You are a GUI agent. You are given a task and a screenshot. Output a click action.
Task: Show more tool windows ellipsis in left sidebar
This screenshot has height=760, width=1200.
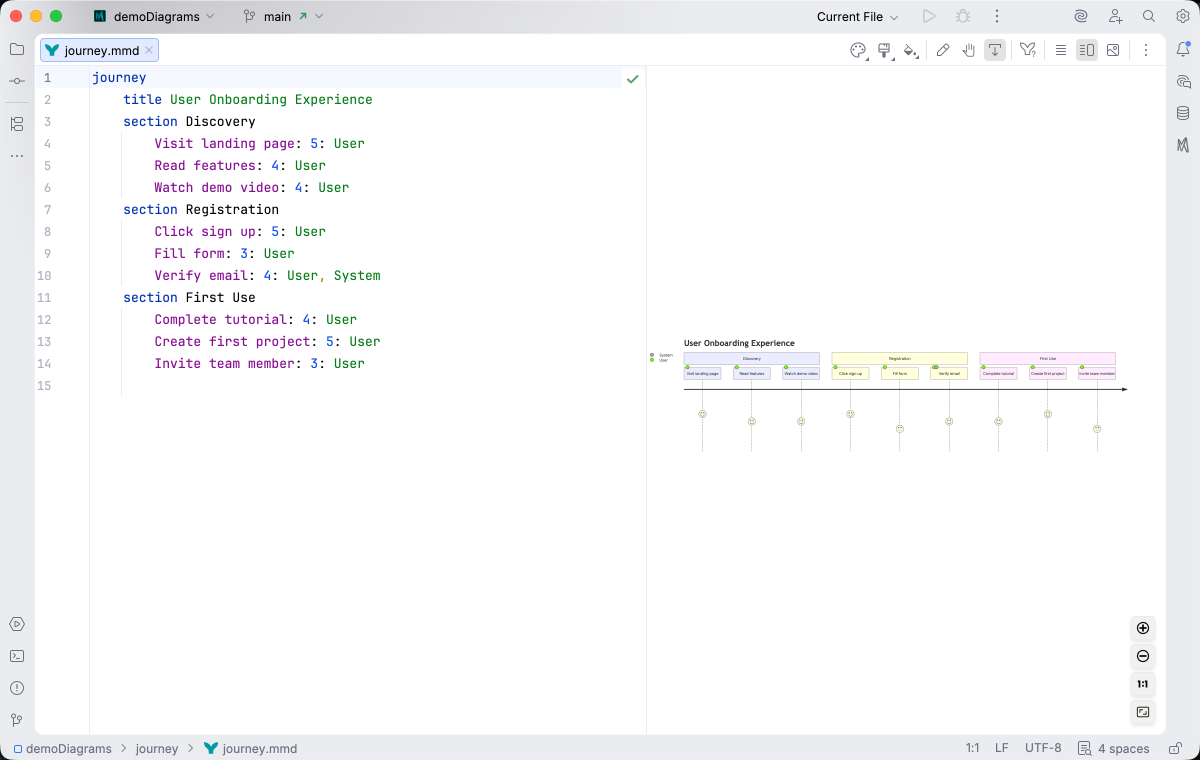click(x=17, y=156)
